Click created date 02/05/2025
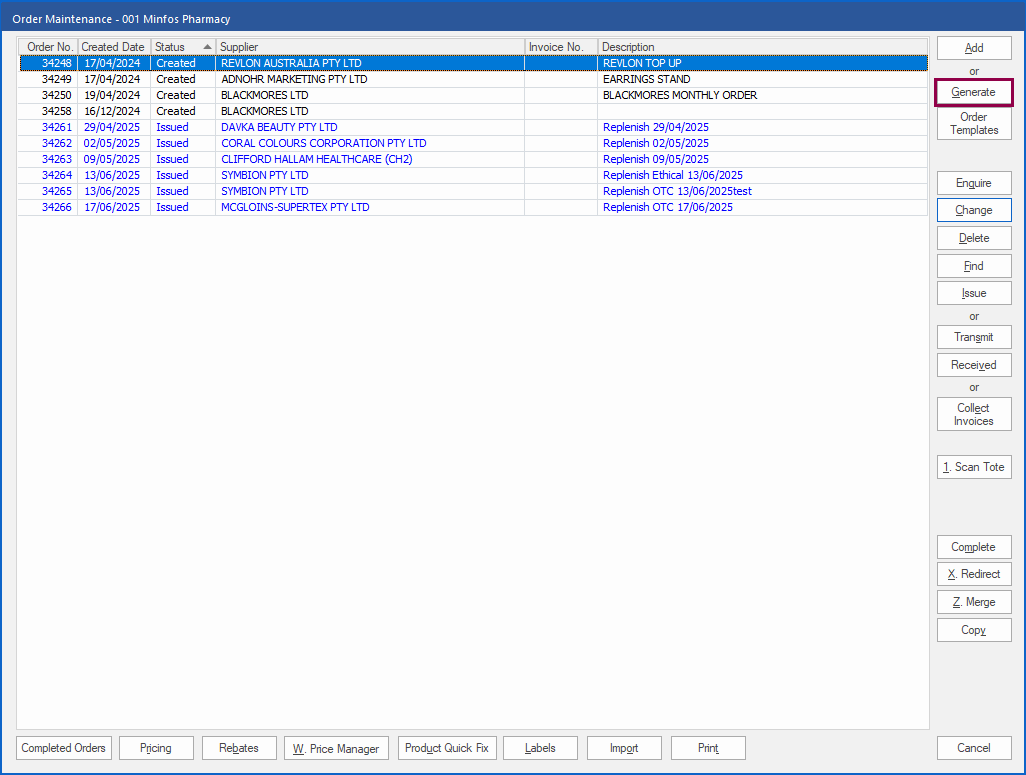 pyautogui.click(x=112, y=143)
